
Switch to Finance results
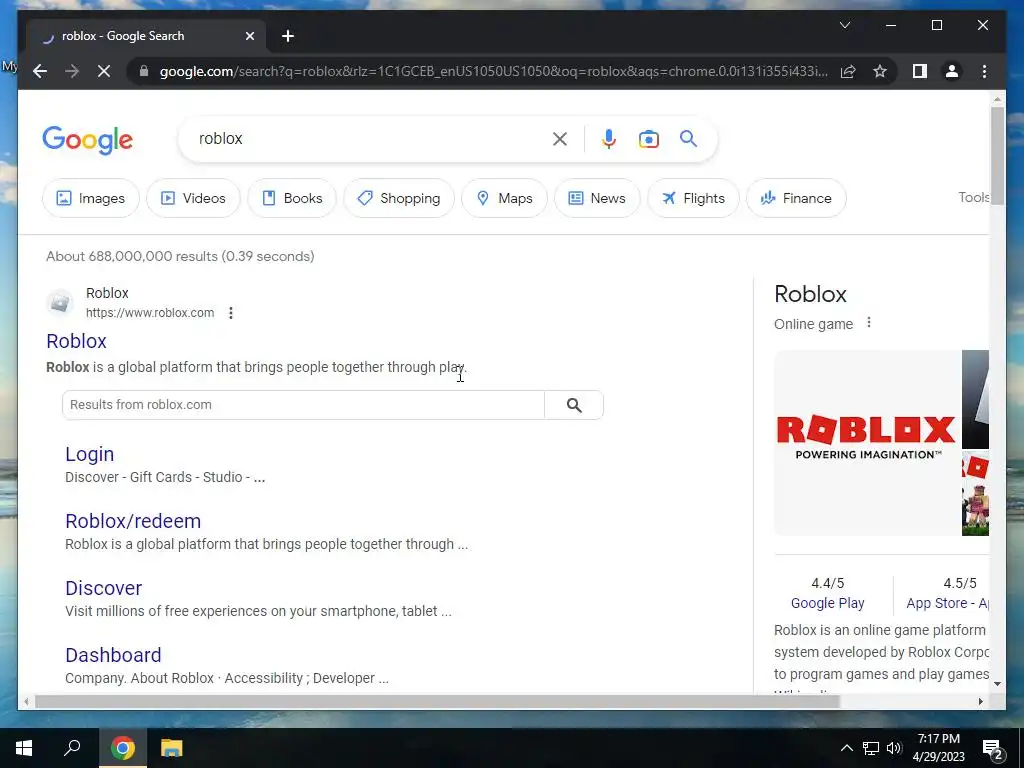(x=796, y=198)
